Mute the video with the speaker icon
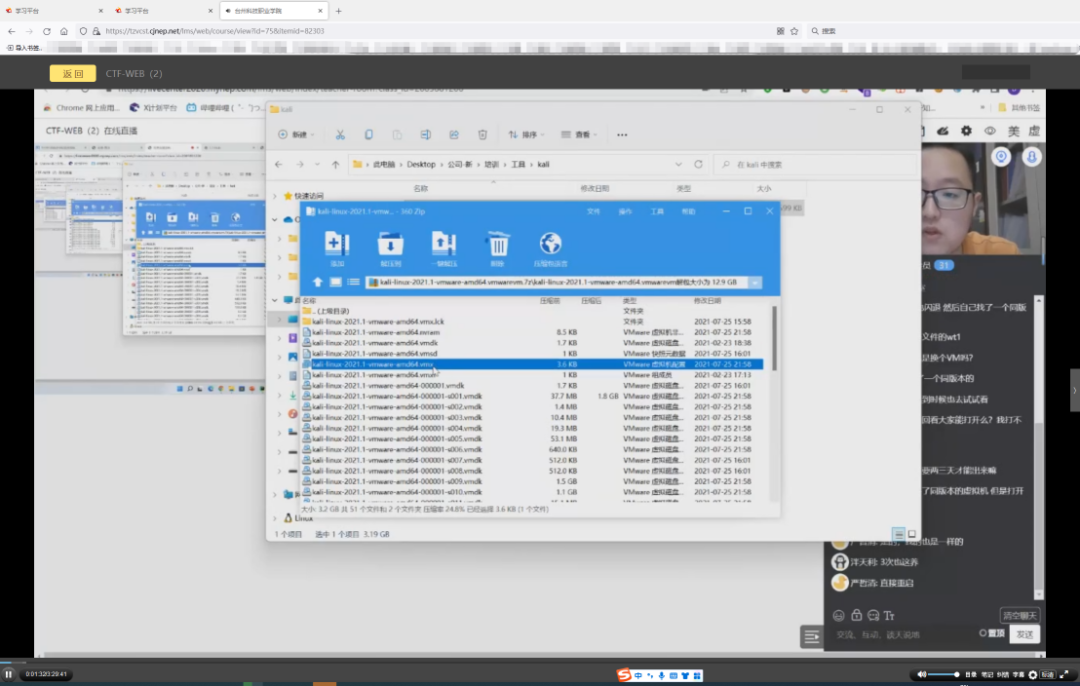This screenshot has width=1080, height=686. [922, 675]
